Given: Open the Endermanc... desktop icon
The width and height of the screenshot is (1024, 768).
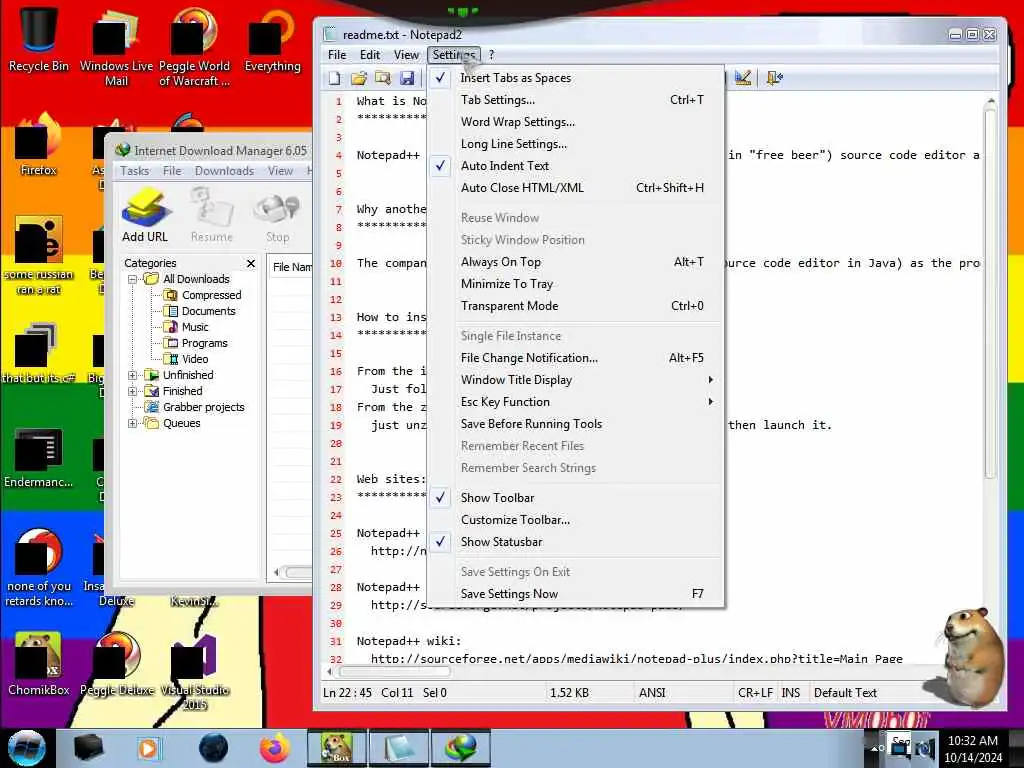Looking at the screenshot, I should point(39,457).
